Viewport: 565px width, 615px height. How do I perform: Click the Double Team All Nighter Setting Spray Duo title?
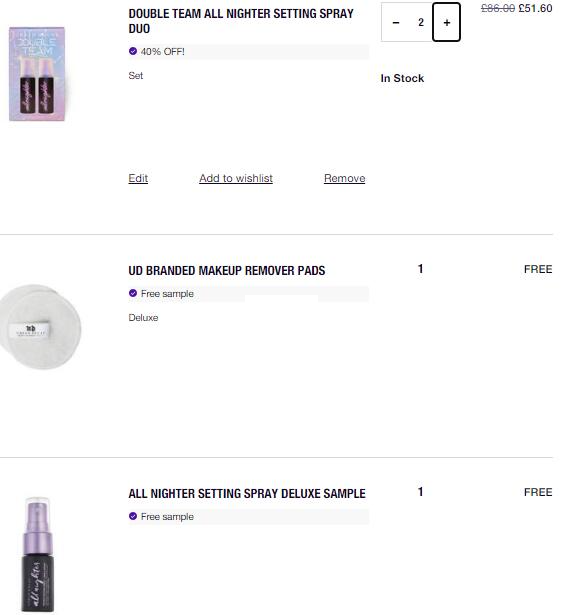[x=241, y=21]
